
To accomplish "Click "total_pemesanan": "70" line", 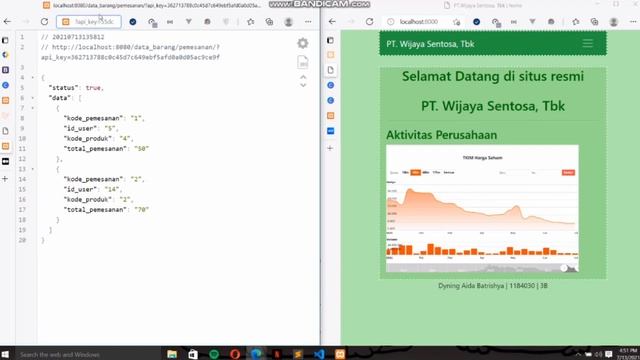I will [106, 209].
